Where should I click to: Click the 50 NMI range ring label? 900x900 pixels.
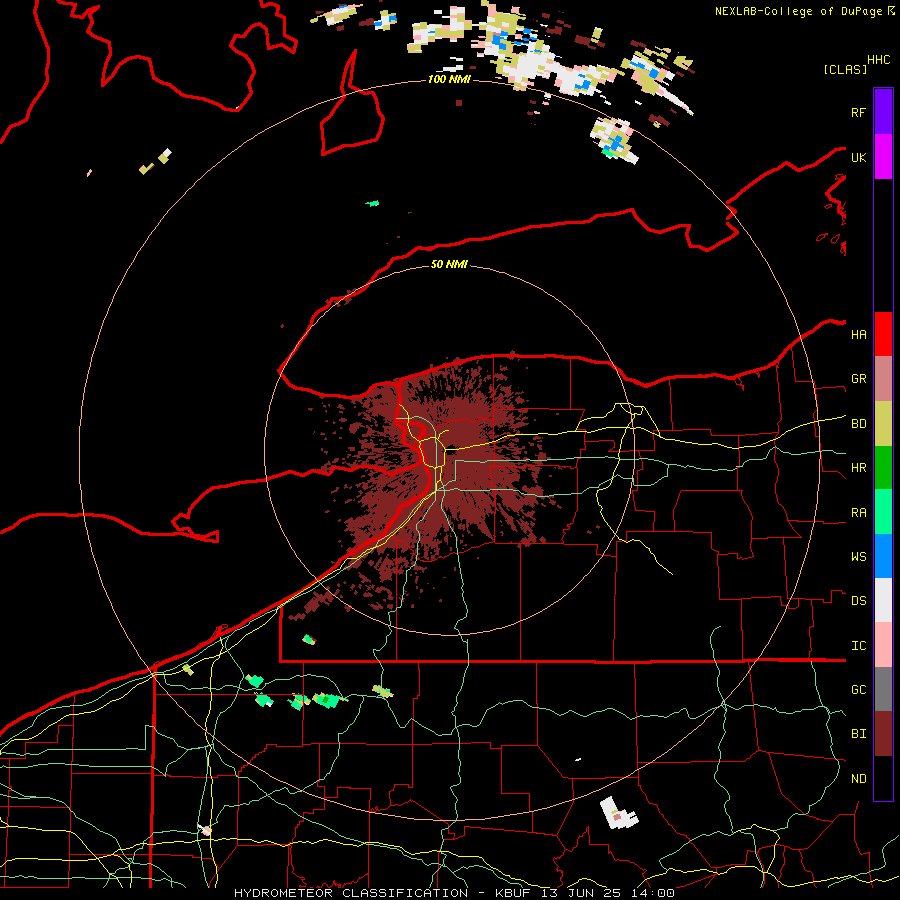coord(449,264)
